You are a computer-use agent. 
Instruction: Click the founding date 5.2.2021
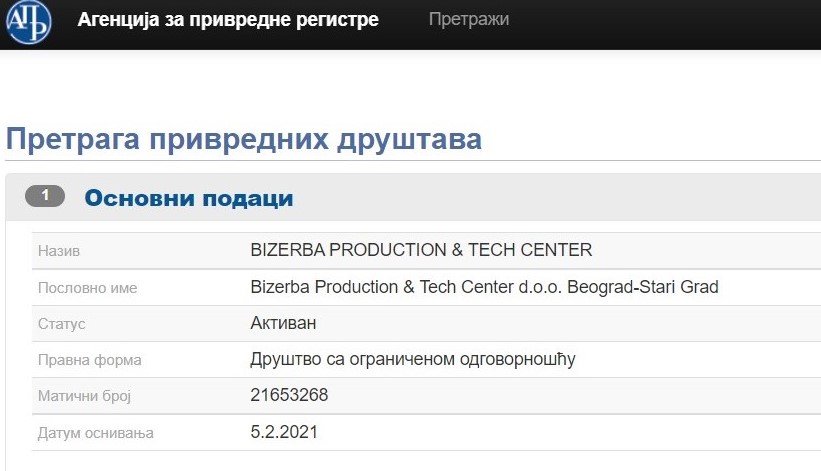click(x=284, y=432)
